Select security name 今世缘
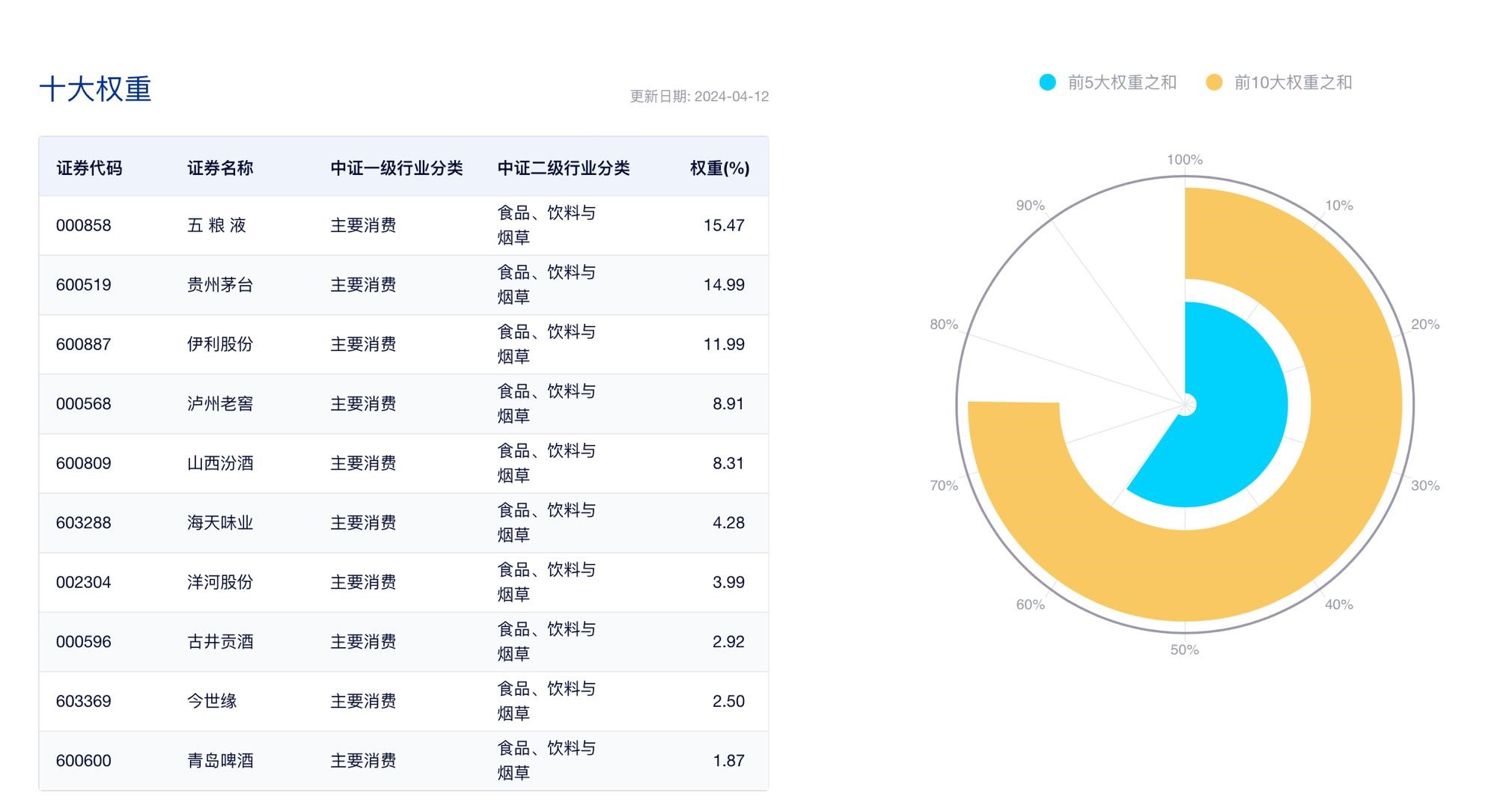Screen dimensions: 1512x808 (212, 701)
